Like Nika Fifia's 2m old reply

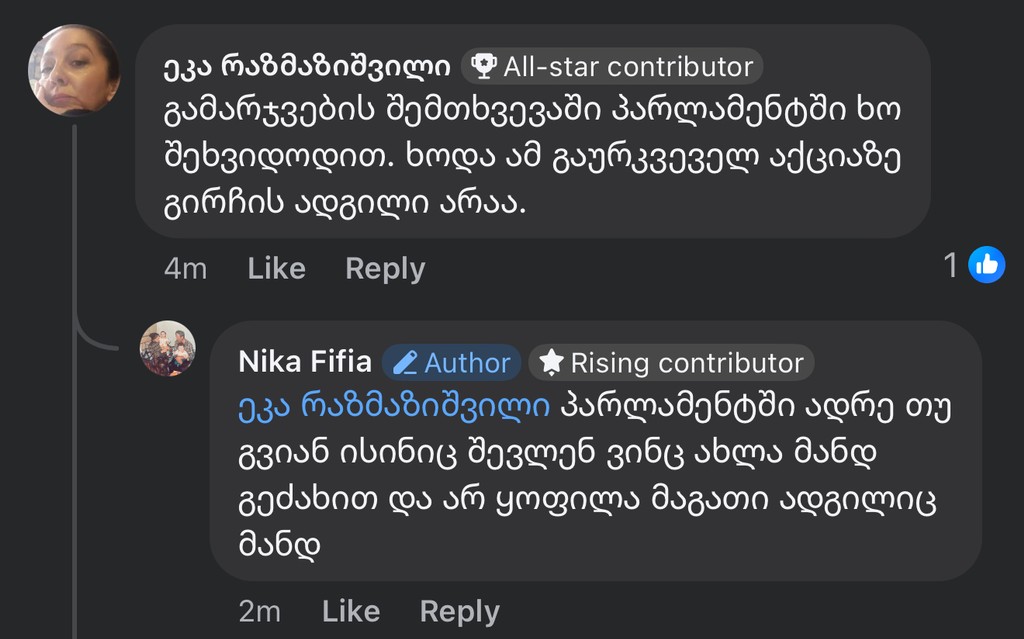pyautogui.click(x=351, y=611)
